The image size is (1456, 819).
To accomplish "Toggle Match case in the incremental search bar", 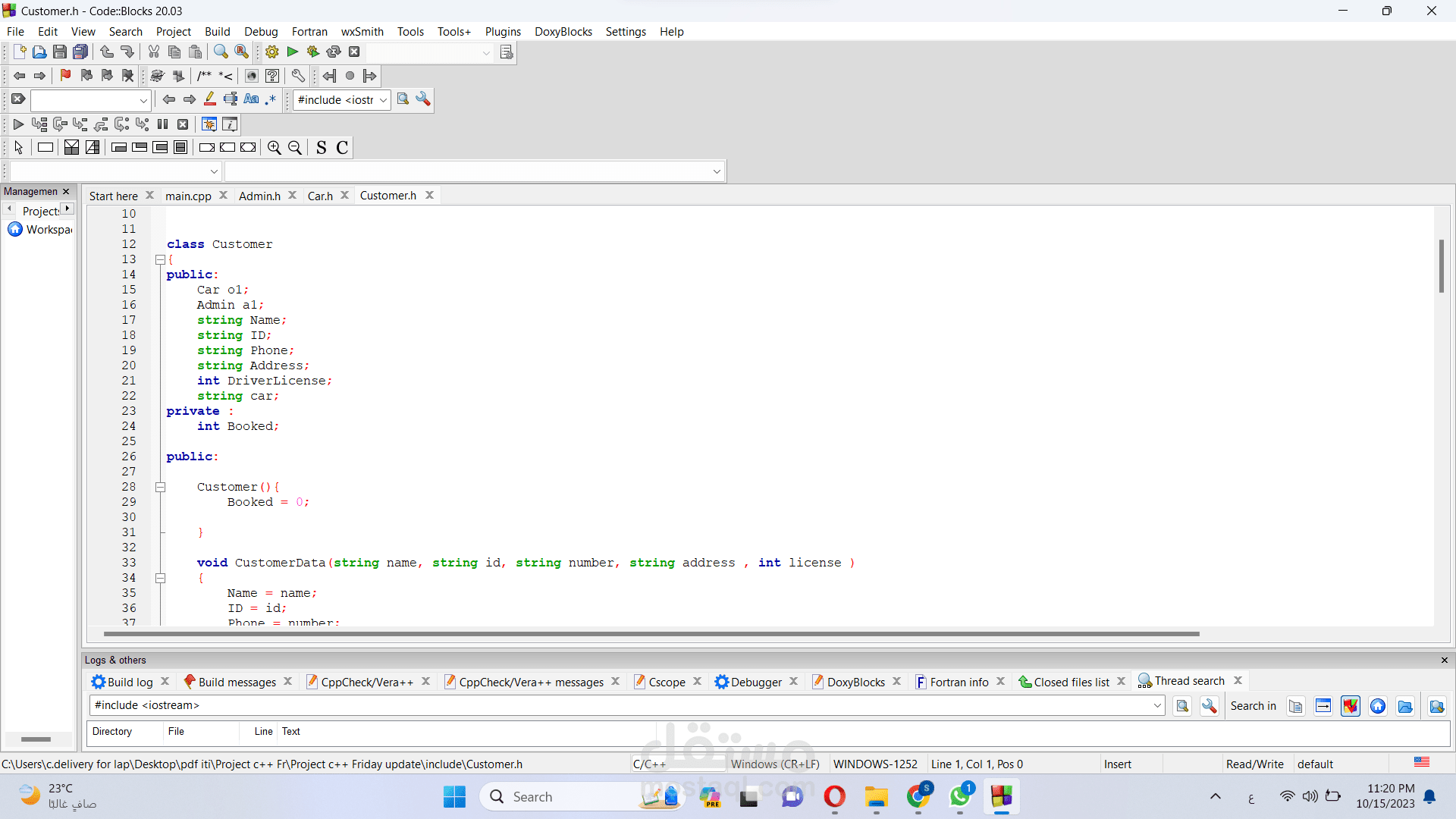I will pos(251,99).
